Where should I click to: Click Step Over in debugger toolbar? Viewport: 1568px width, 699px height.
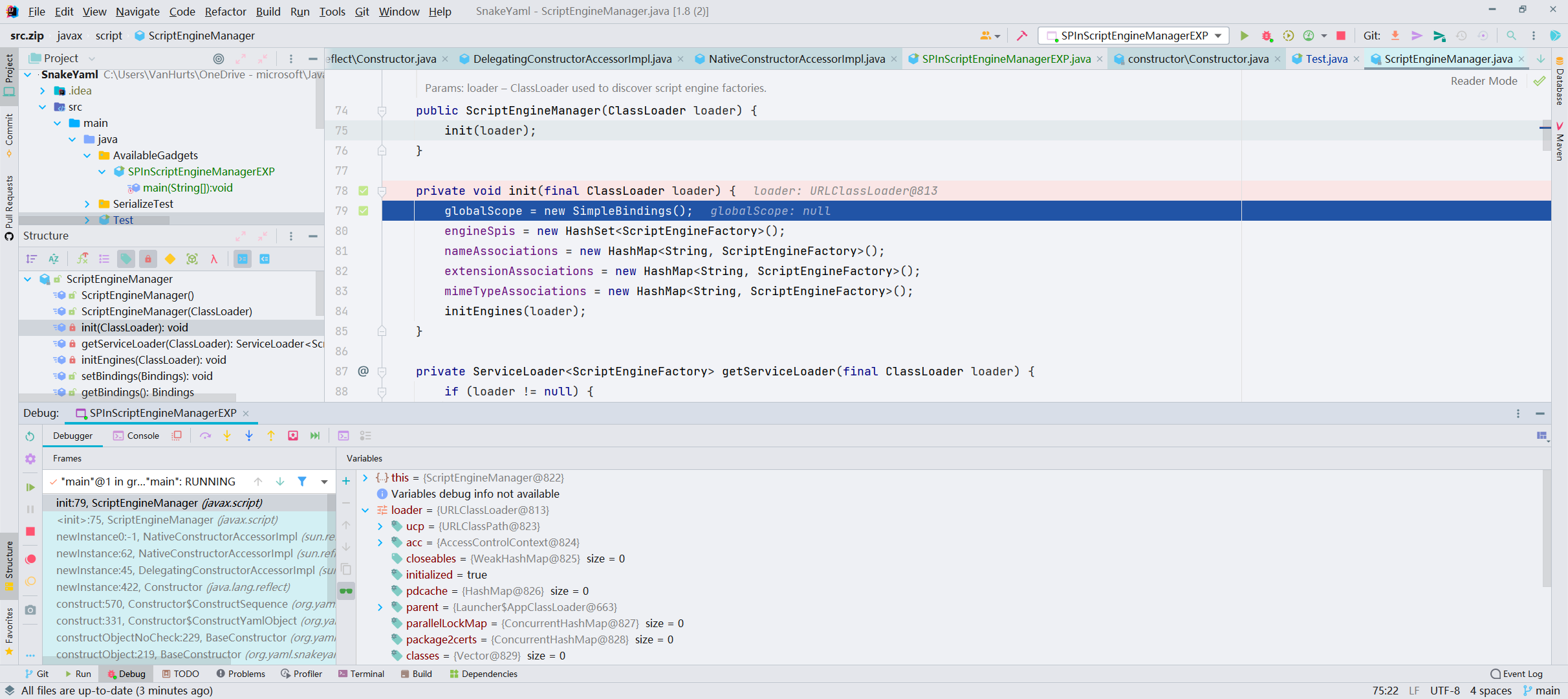point(205,436)
